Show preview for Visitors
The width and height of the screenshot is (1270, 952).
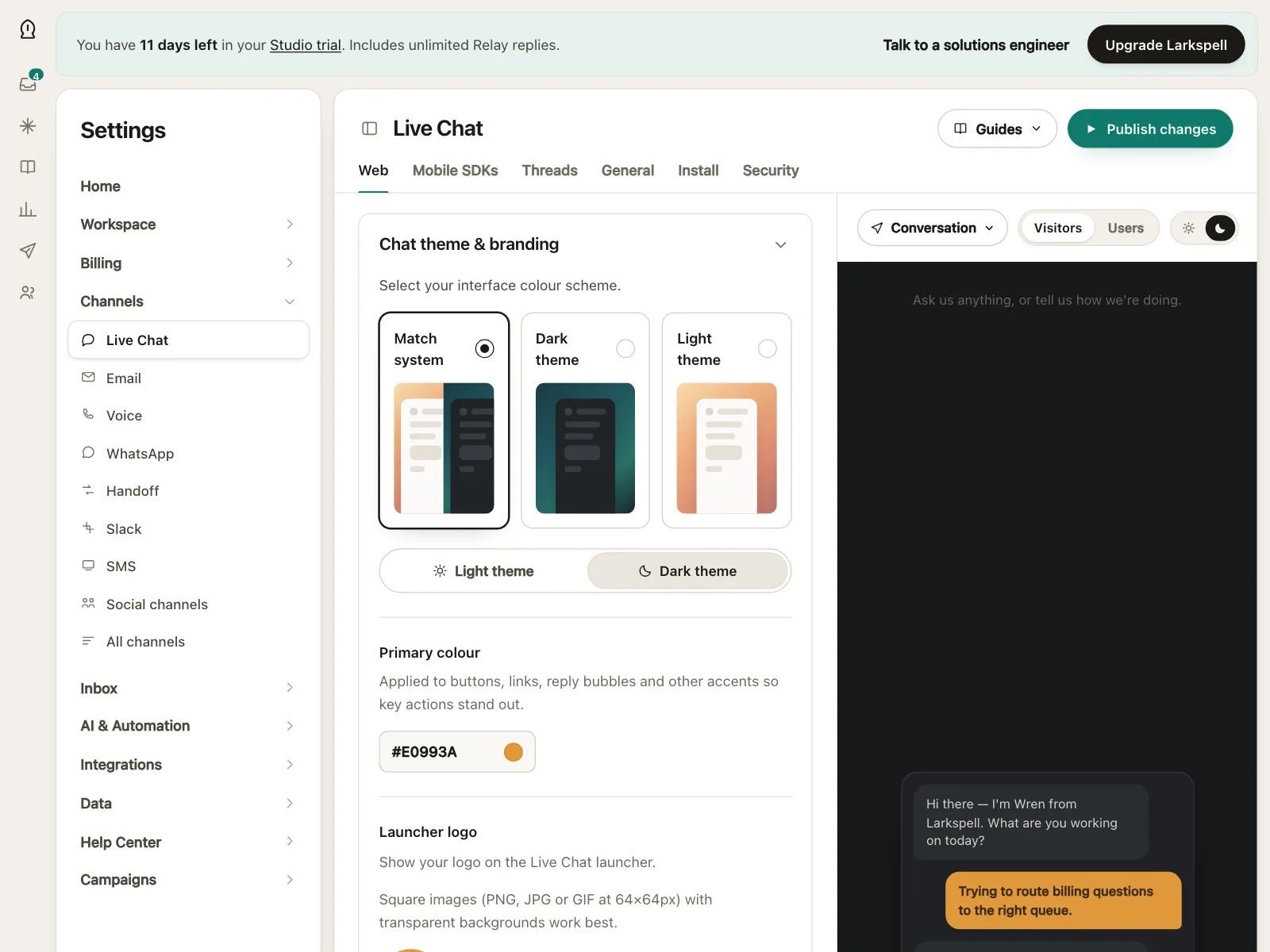(x=1057, y=228)
